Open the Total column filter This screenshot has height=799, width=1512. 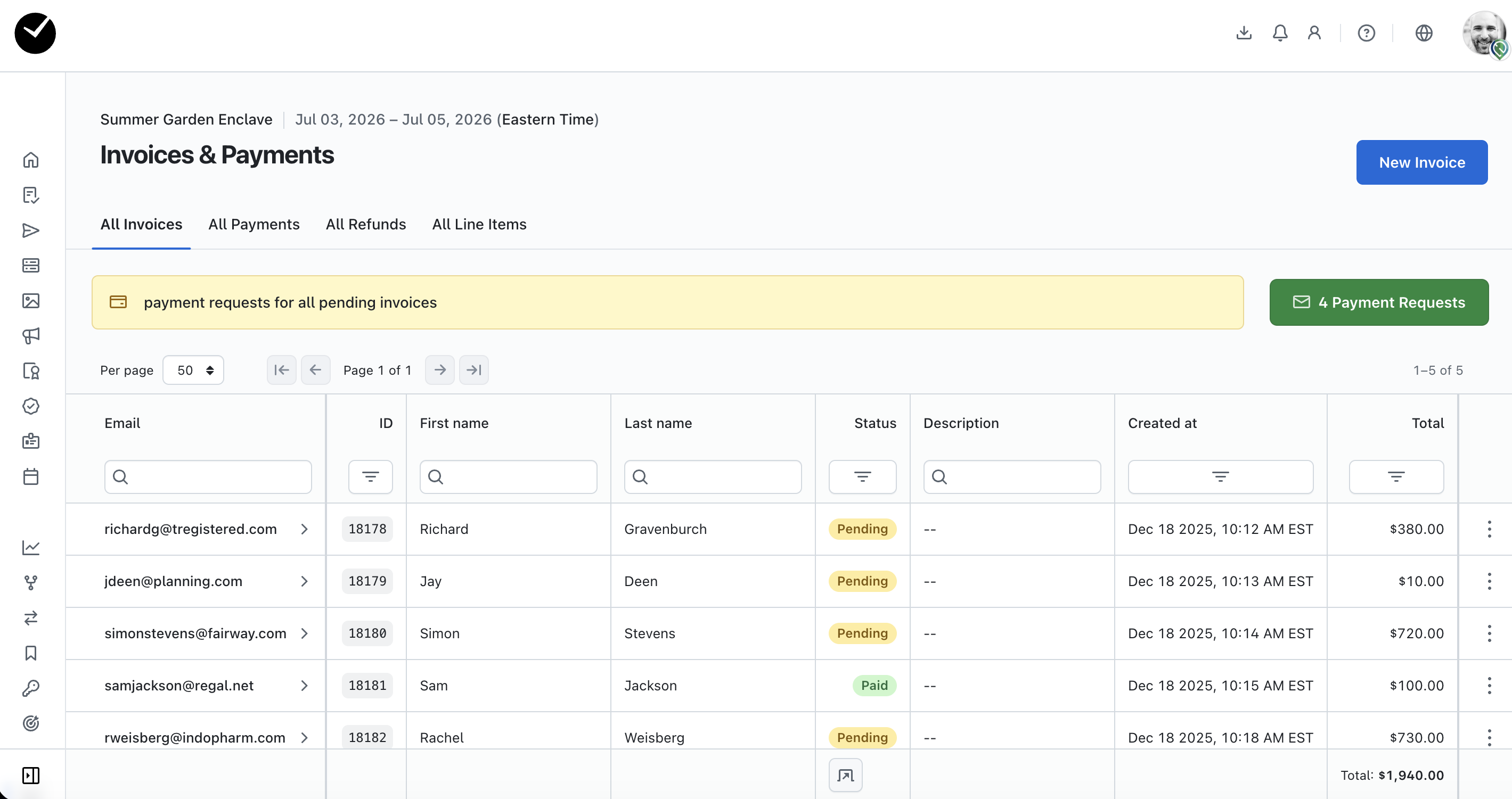[1396, 476]
